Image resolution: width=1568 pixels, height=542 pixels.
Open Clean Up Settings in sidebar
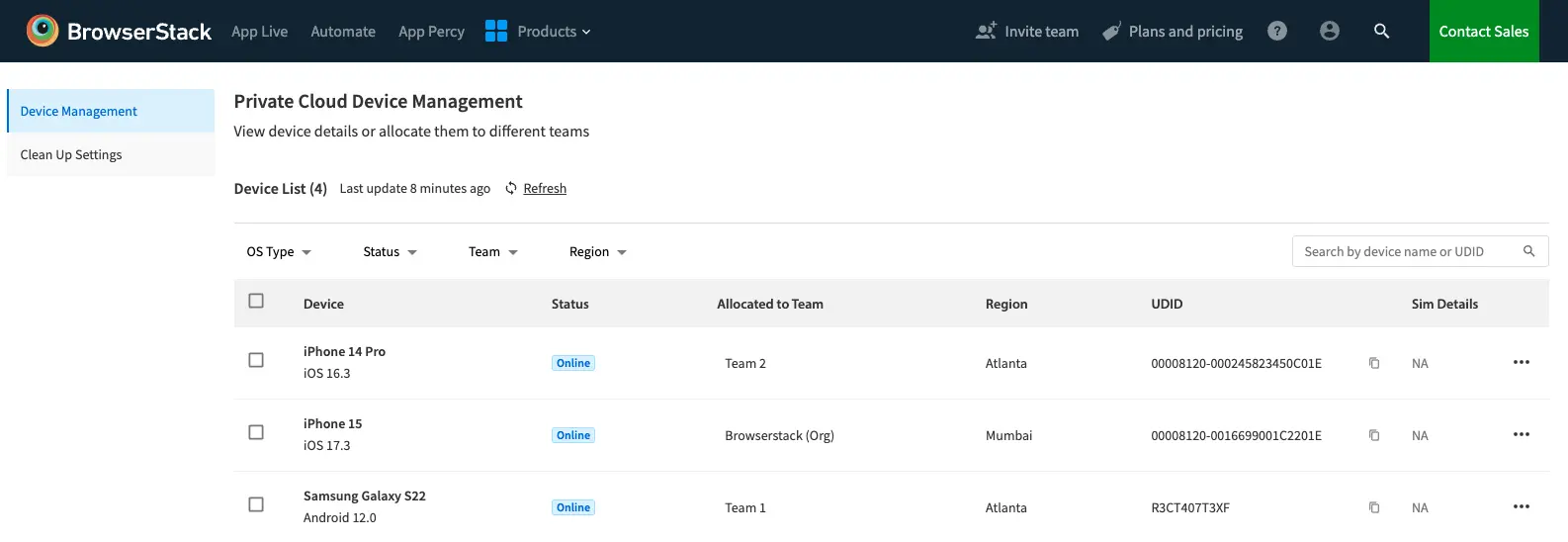(x=111, y=154)
